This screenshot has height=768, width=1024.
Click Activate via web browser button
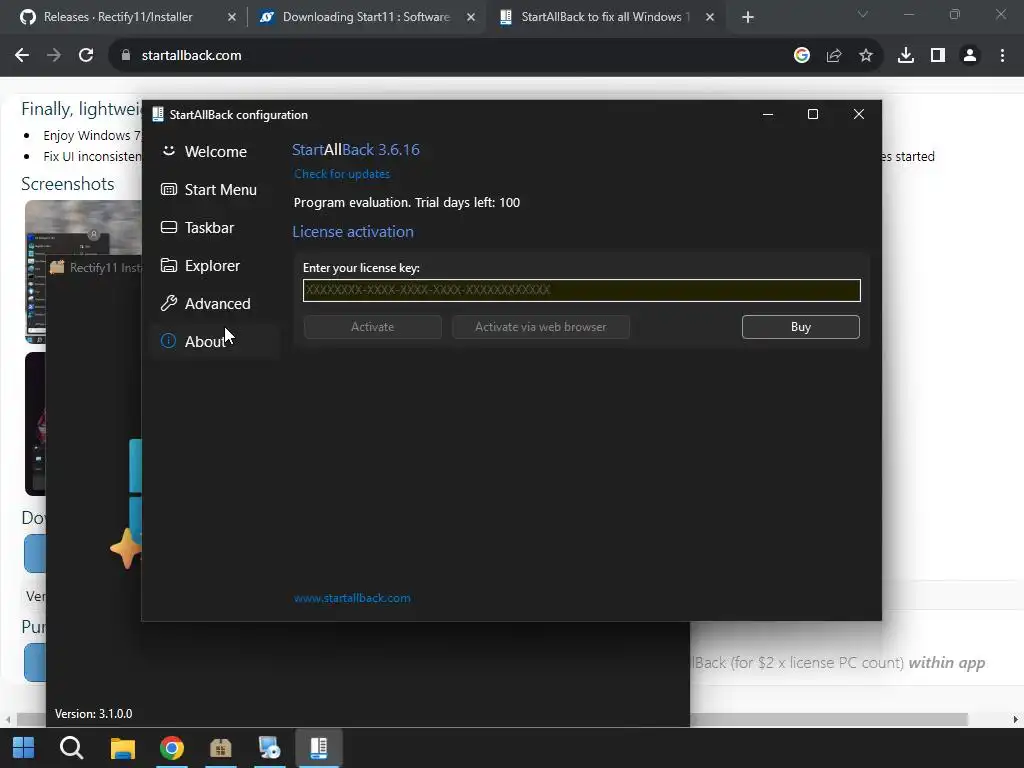(541, 327)
